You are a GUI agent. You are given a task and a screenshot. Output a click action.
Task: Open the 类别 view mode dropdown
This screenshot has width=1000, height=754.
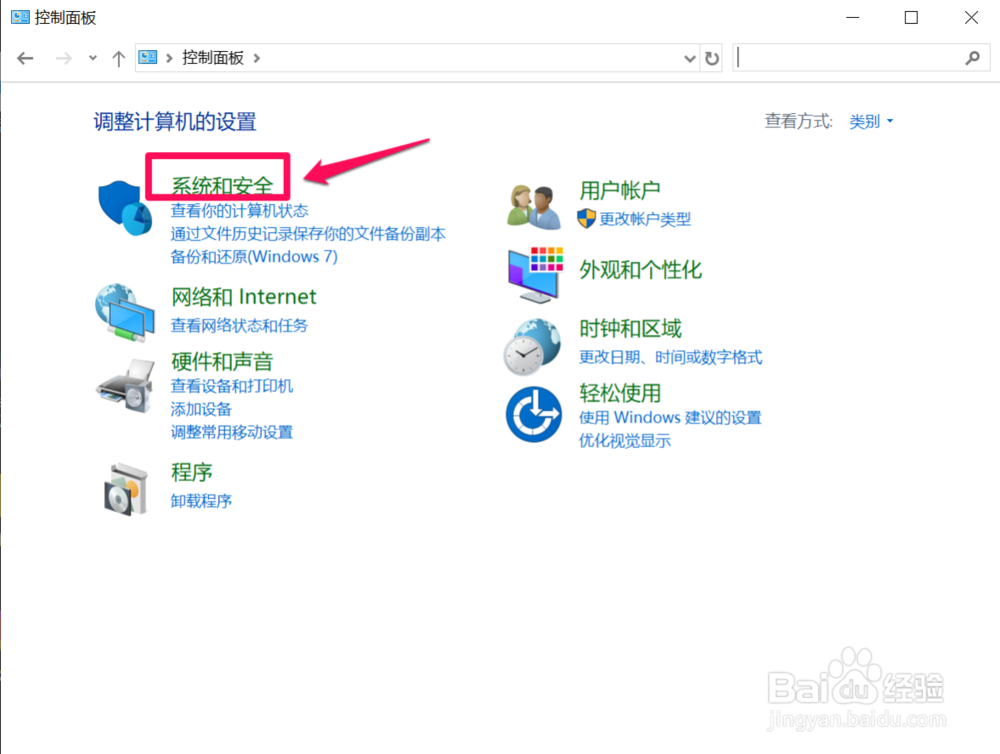(x=869, y=121)
